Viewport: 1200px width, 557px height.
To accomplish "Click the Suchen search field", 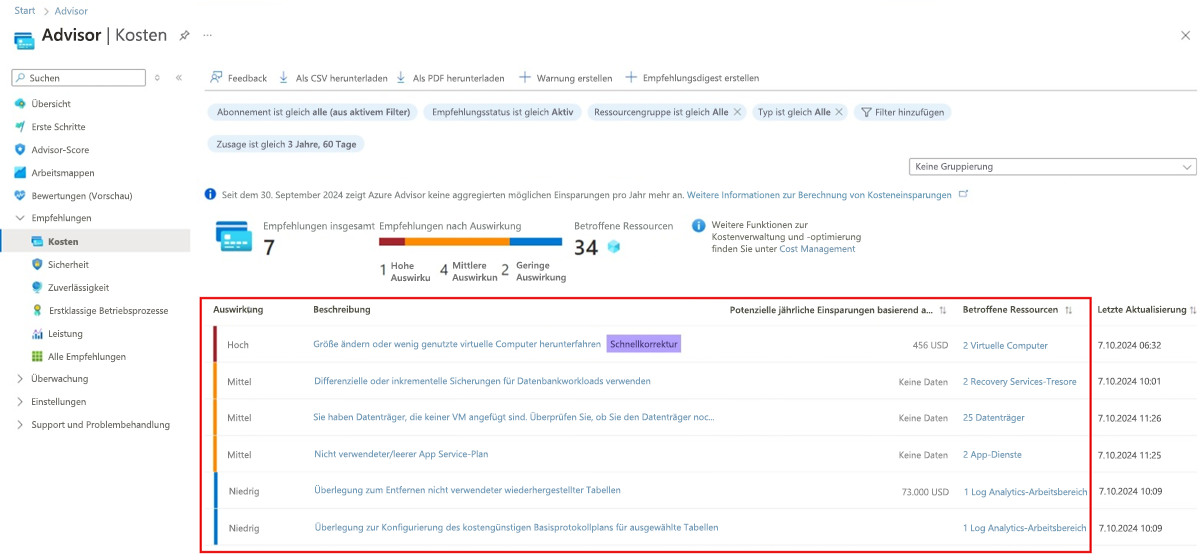I will pos(79,77).
